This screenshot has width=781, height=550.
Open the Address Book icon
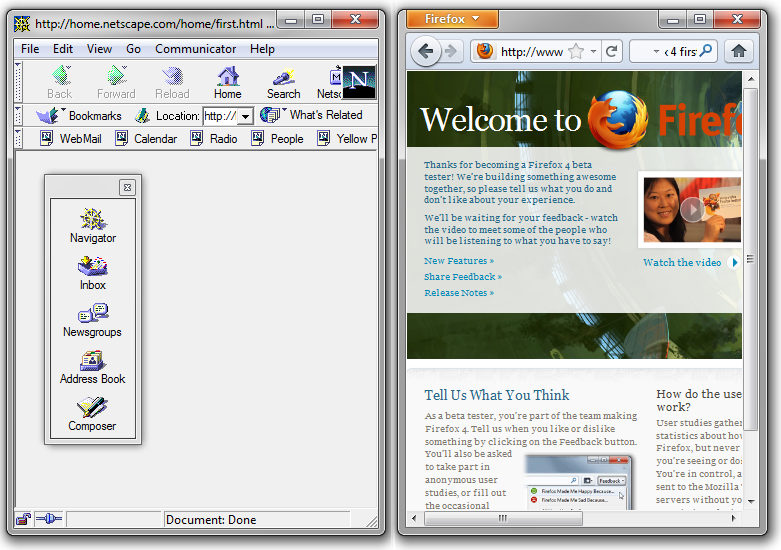[92, 366]
